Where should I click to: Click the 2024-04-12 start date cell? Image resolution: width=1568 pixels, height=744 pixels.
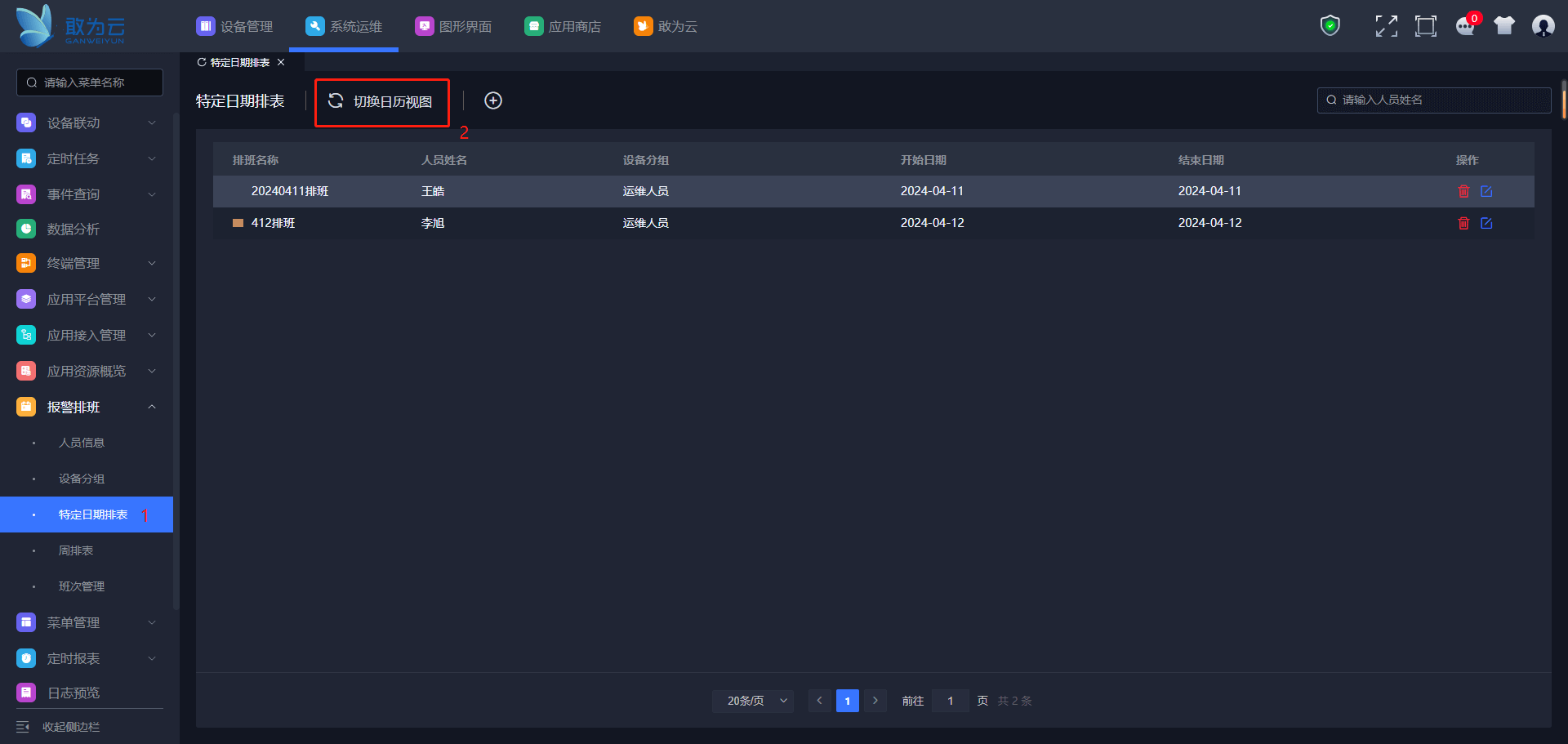pyautogui.click(x=933, y=223)
